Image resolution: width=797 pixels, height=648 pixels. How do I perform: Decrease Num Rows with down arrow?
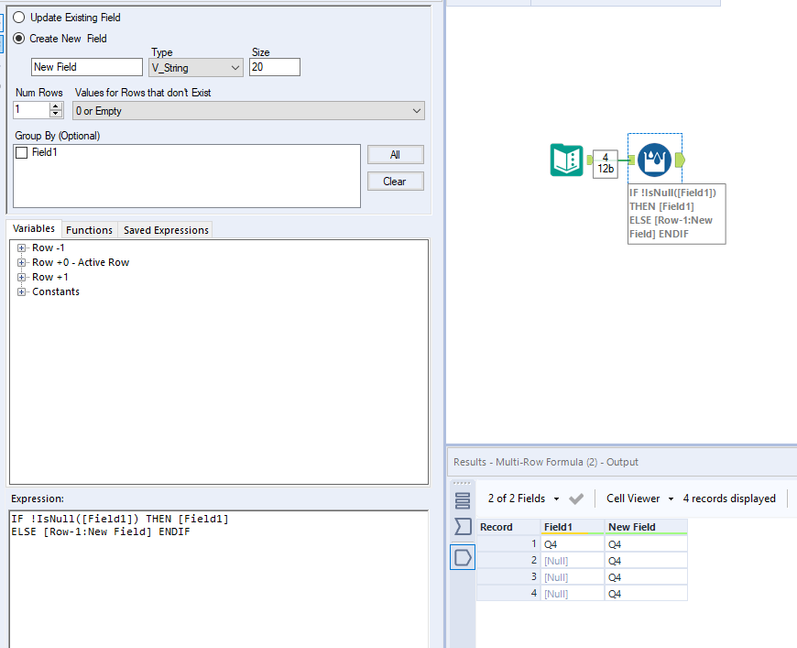click(56, 113)
